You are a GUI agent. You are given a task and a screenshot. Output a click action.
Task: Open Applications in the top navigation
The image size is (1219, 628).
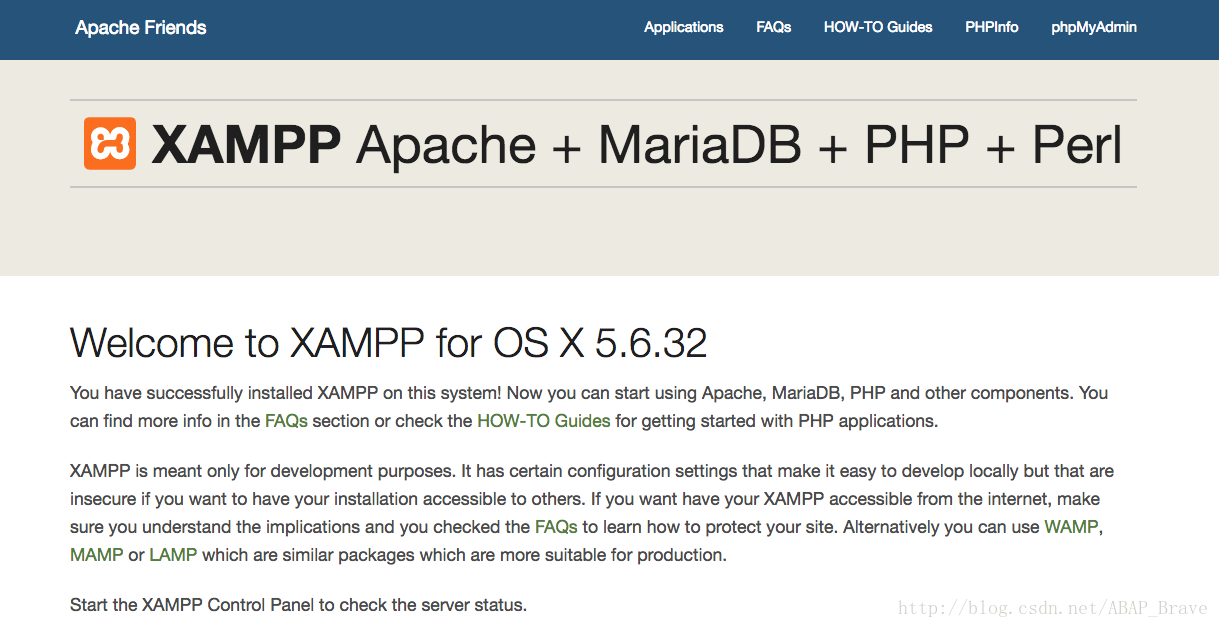(x=684, y=28)
